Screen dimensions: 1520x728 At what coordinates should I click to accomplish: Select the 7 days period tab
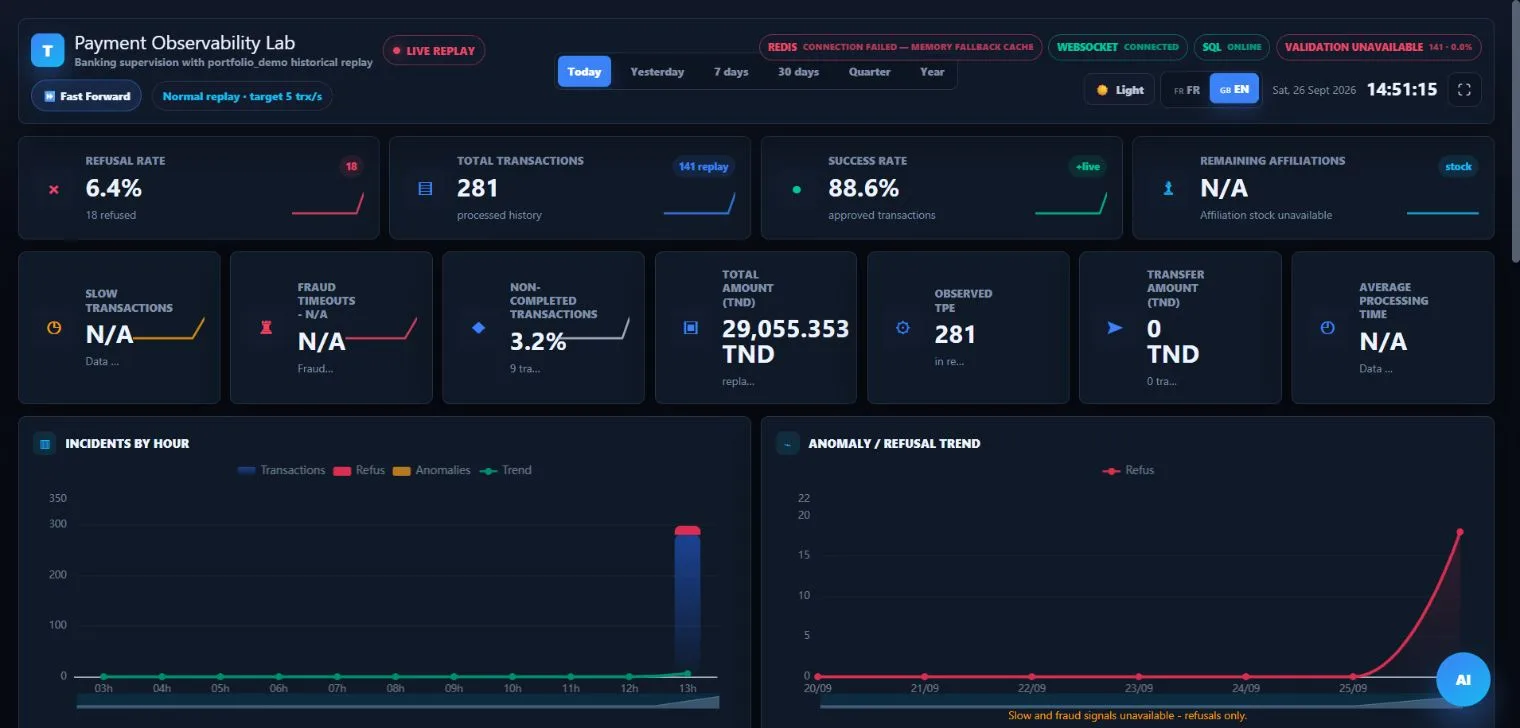[731, 72]
